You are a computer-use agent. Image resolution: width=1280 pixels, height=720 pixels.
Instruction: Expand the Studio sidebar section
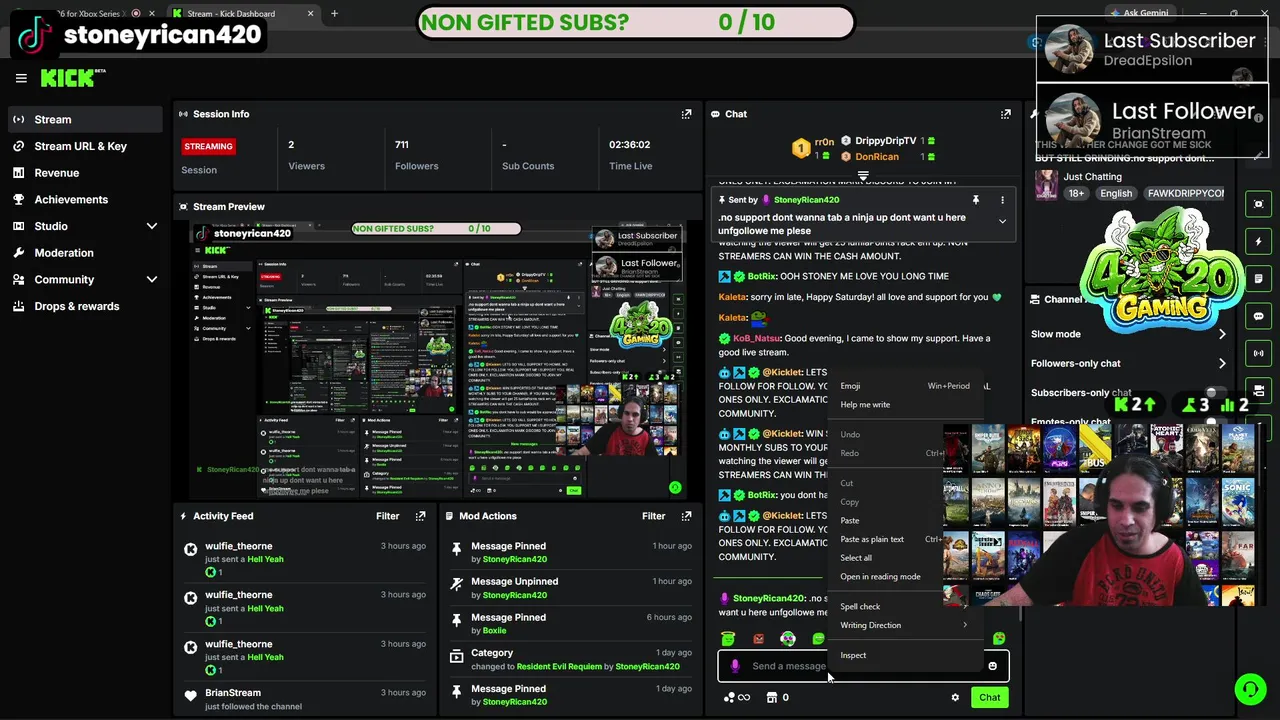click(x=151, y=226)
